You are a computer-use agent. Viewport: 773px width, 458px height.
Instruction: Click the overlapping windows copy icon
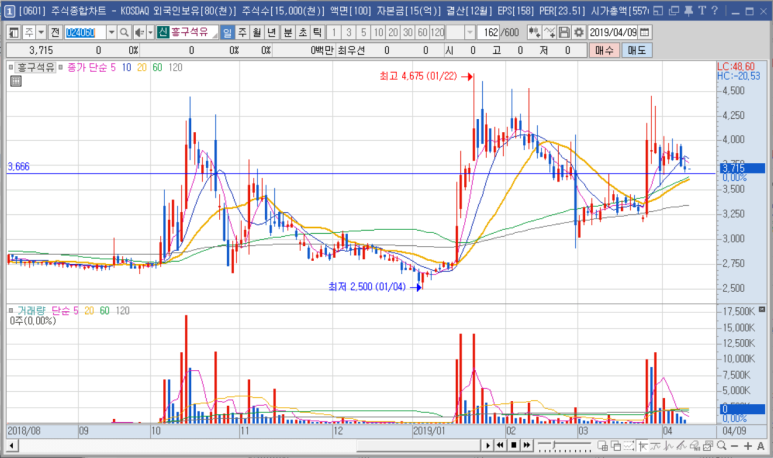616,446
